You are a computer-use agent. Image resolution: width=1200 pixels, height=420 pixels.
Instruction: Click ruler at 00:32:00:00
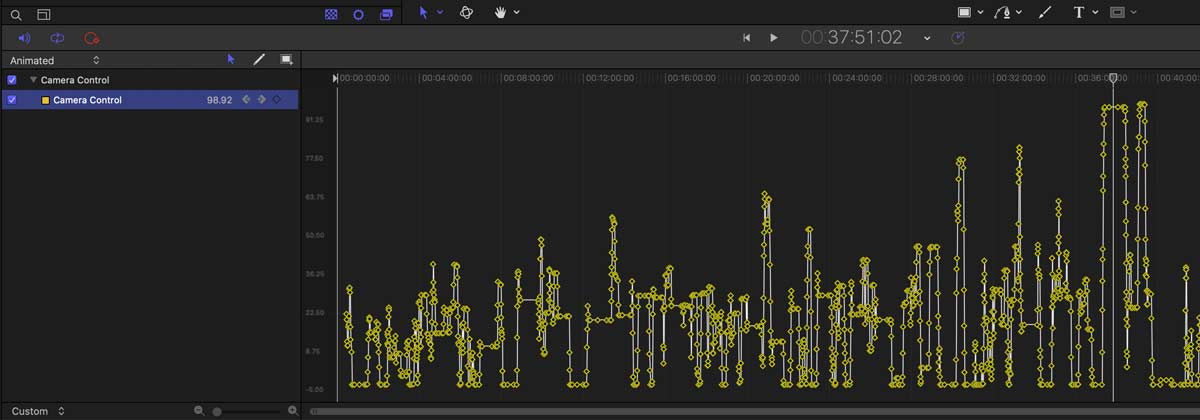click(1022, 78)
